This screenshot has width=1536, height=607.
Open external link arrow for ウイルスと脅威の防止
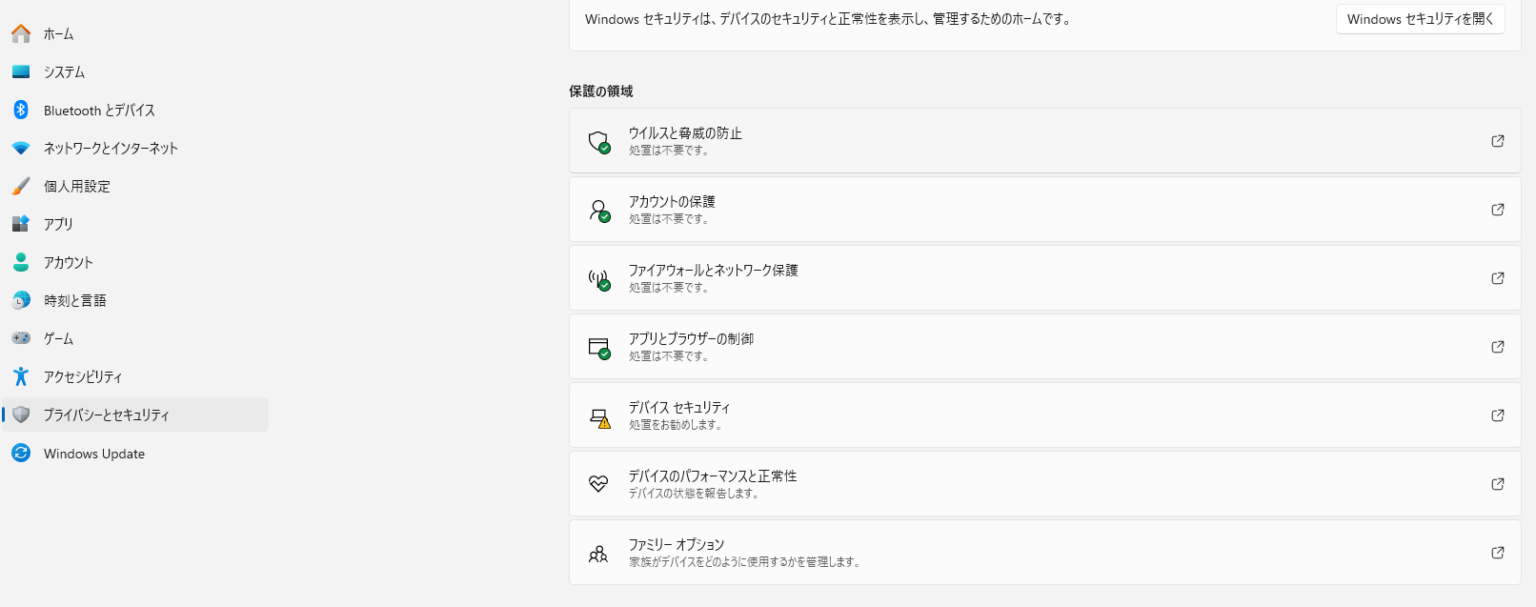pyautogui.click(x=1497, y=141)
